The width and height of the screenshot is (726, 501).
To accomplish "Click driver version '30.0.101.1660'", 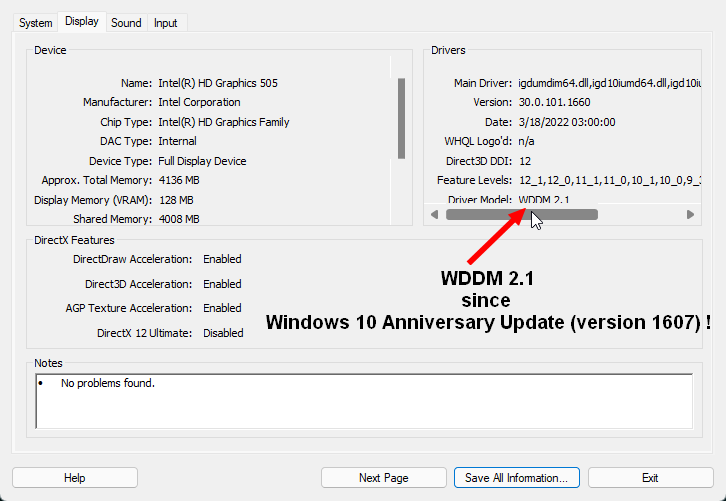I will 554,102.
